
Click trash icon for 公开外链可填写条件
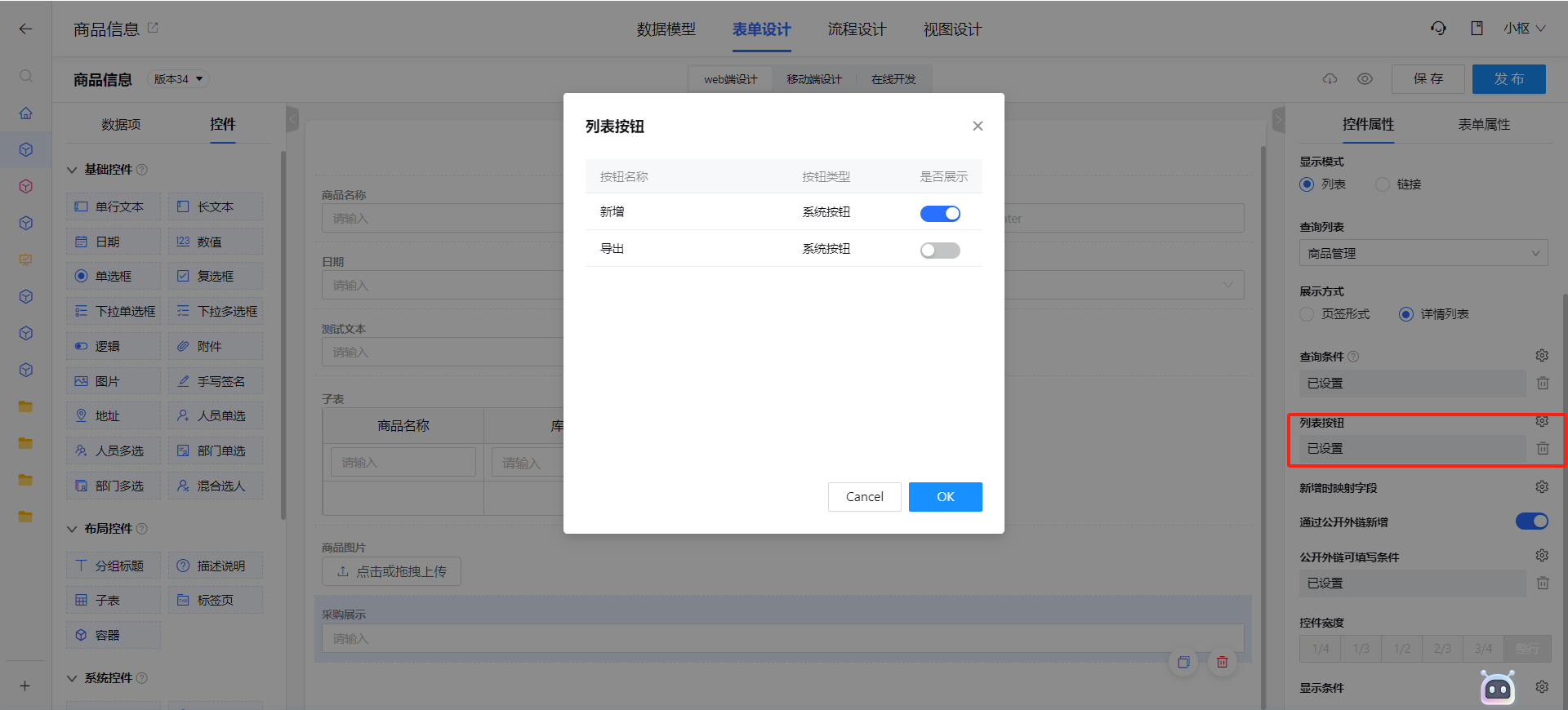click(x=1543, y=583)
